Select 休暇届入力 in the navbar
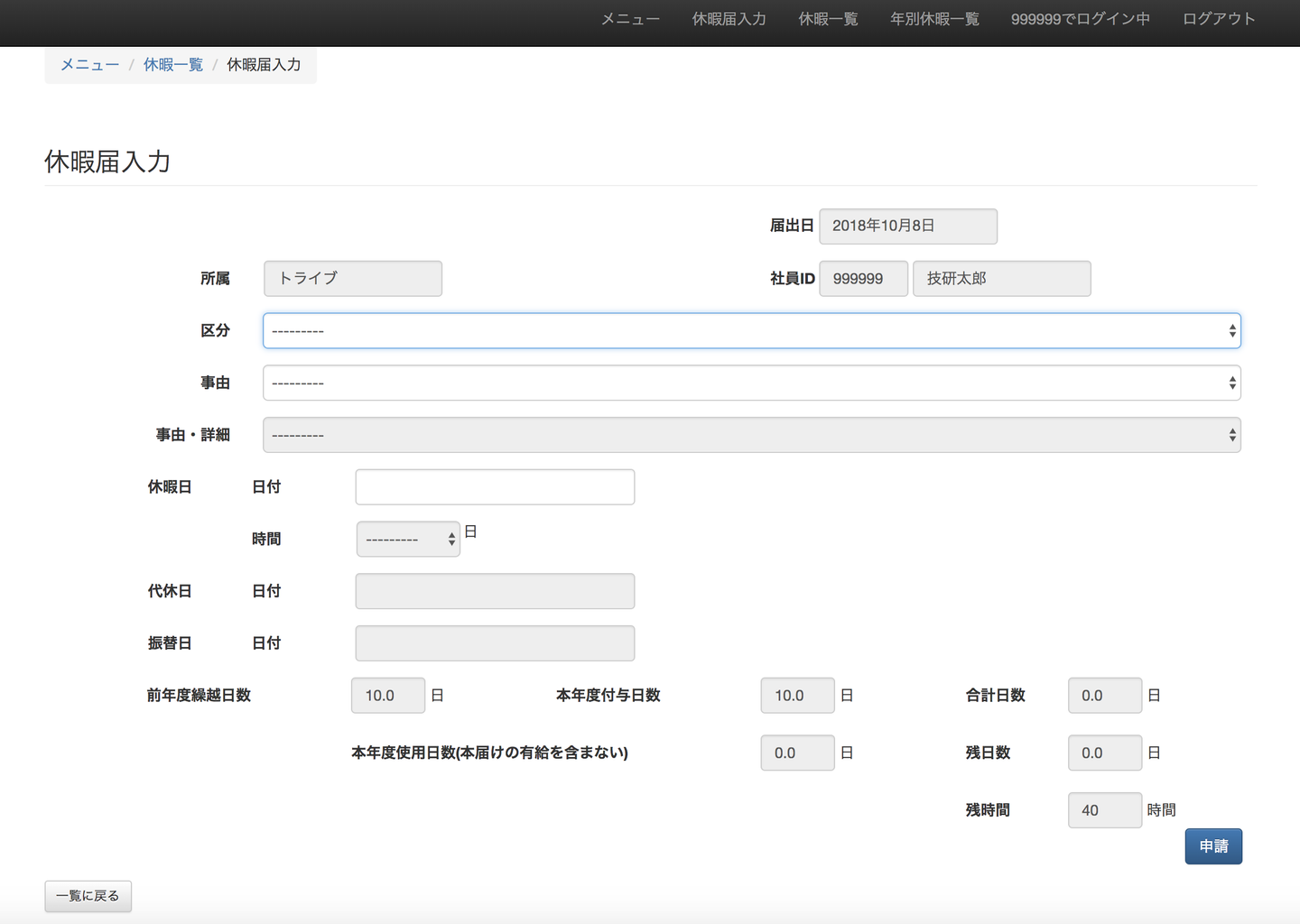This screenshot has height=924, width=1300. click(729, 19)
